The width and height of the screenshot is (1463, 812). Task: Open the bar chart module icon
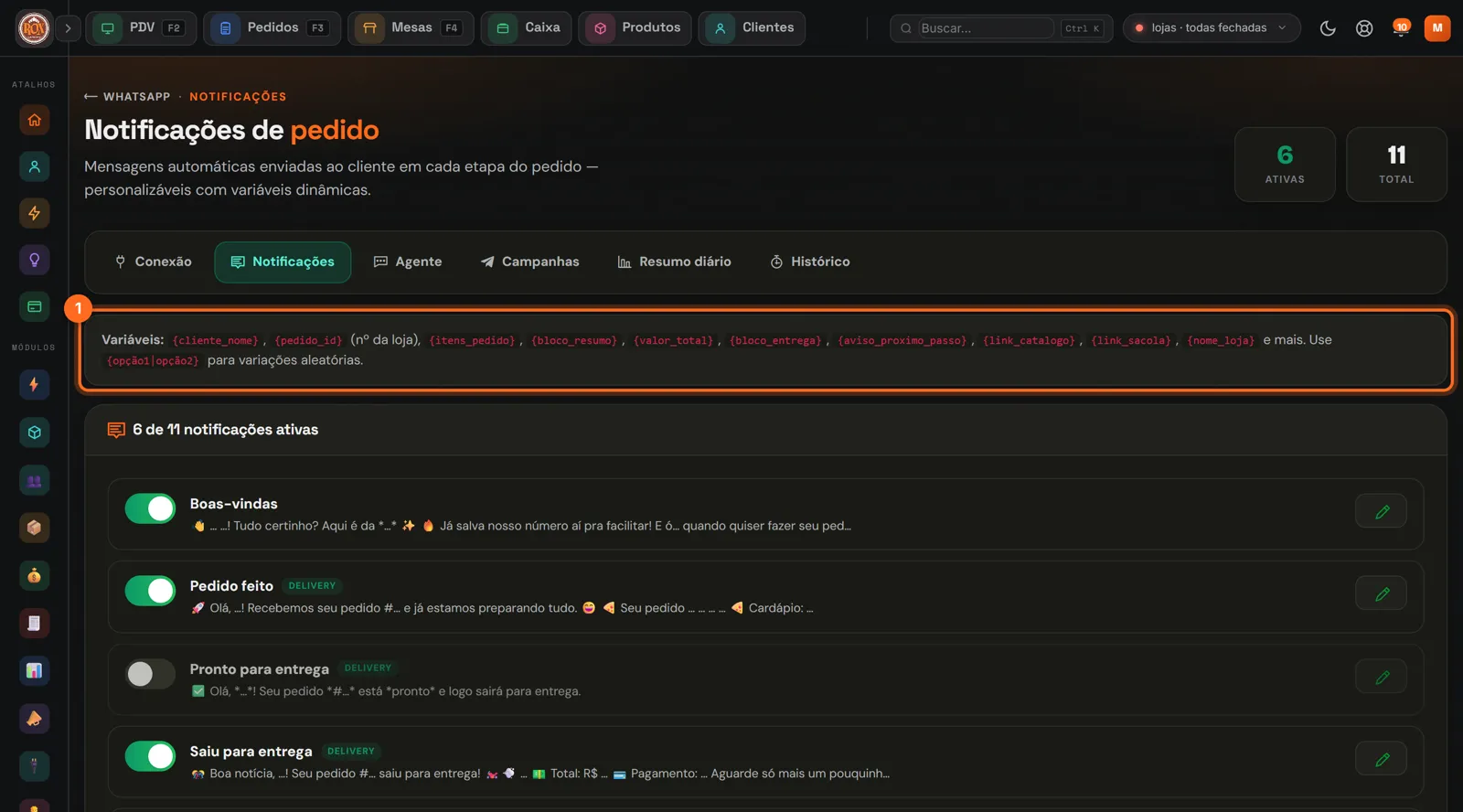tap(34, 670)
